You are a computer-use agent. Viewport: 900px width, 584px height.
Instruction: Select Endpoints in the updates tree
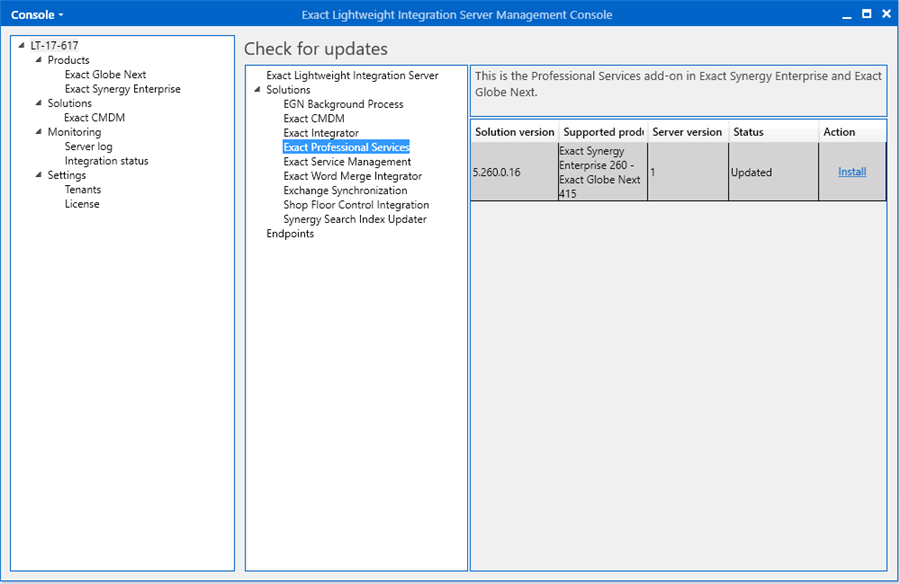(x=290, y=233)
